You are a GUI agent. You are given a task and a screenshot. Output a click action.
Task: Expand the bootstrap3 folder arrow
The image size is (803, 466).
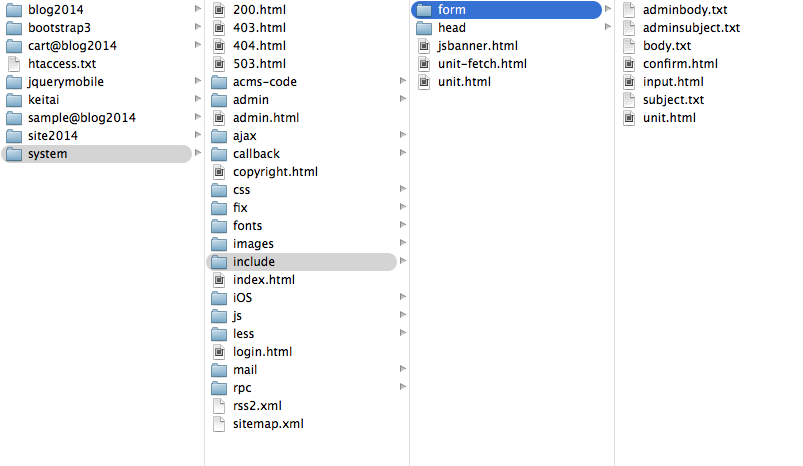198,27
